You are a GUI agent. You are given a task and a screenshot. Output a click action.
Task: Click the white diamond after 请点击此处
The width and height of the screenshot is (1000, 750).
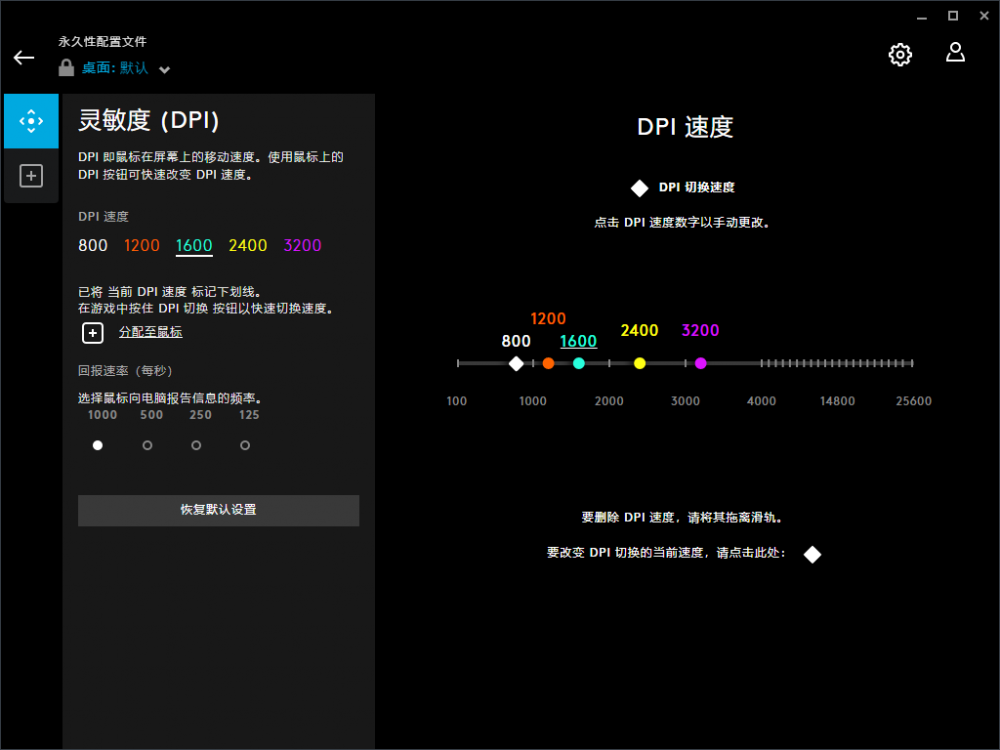click(812, 554)
